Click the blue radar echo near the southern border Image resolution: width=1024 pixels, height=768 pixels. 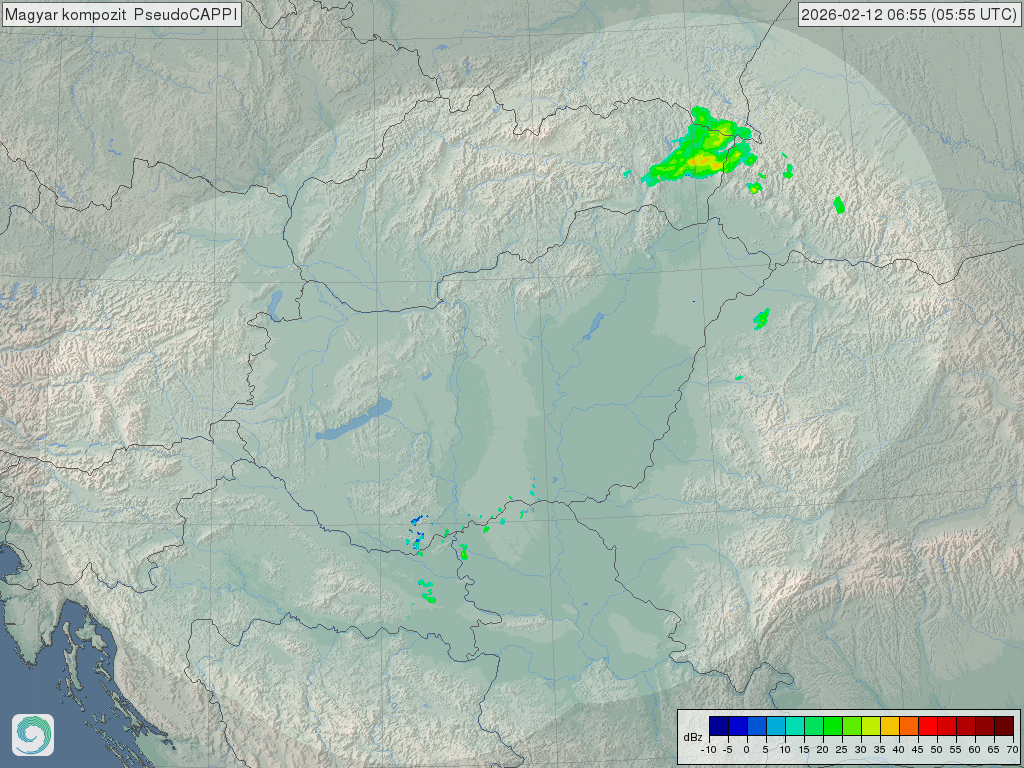coord(416,520)
